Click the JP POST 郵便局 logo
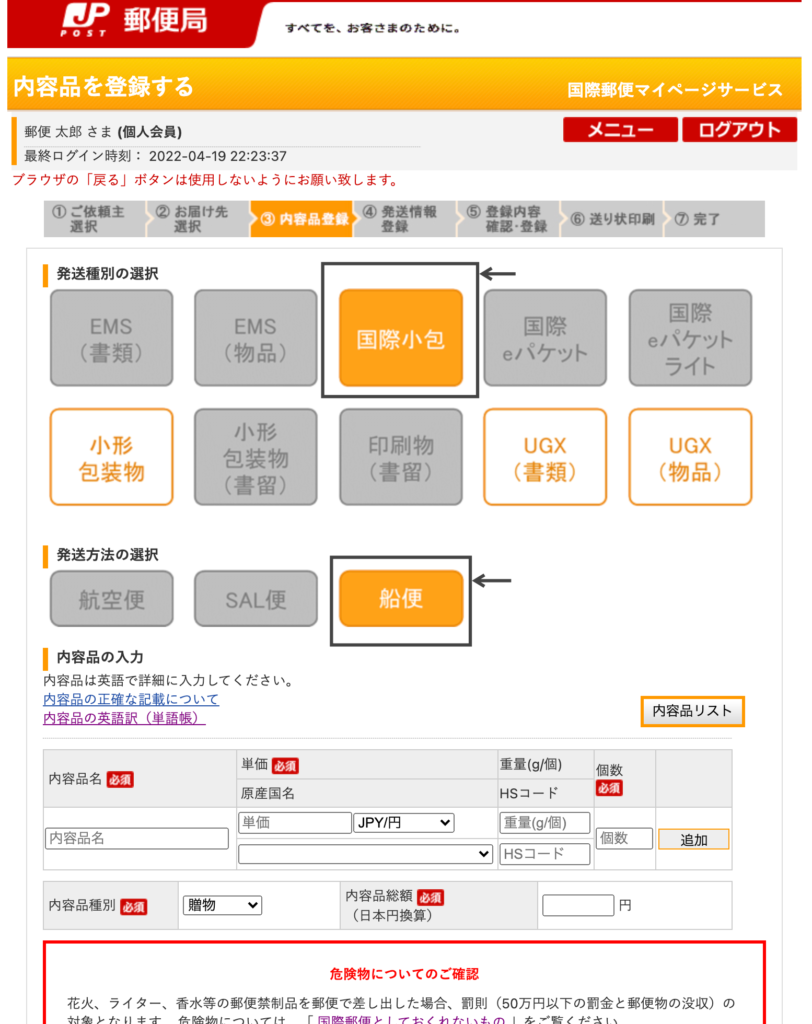The width and height of the screenshot is (812, 1024). 135,20
